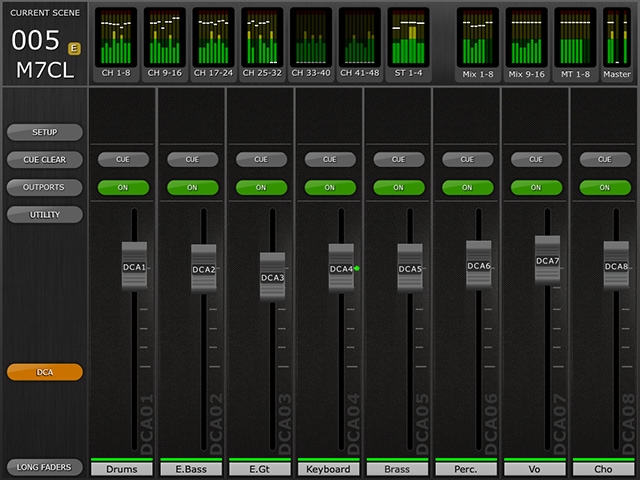Mute the Keyboard DCA4 with ON button
Screen dimensions: 640x480
tap(330, 187)
